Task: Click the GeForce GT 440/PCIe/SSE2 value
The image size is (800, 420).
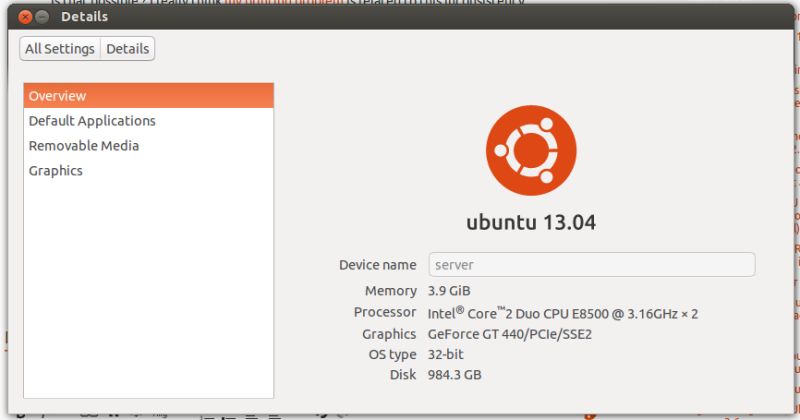Action: [510, 334]
